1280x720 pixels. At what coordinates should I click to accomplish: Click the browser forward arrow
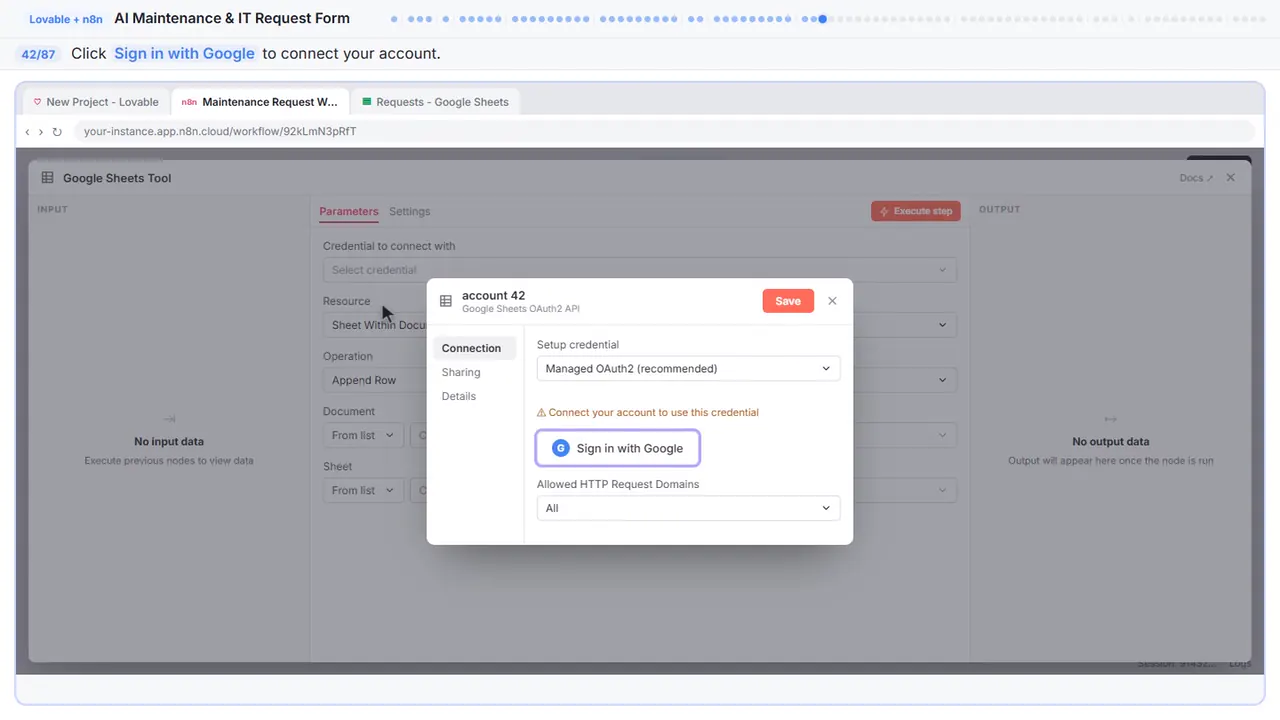pos(41,132)
